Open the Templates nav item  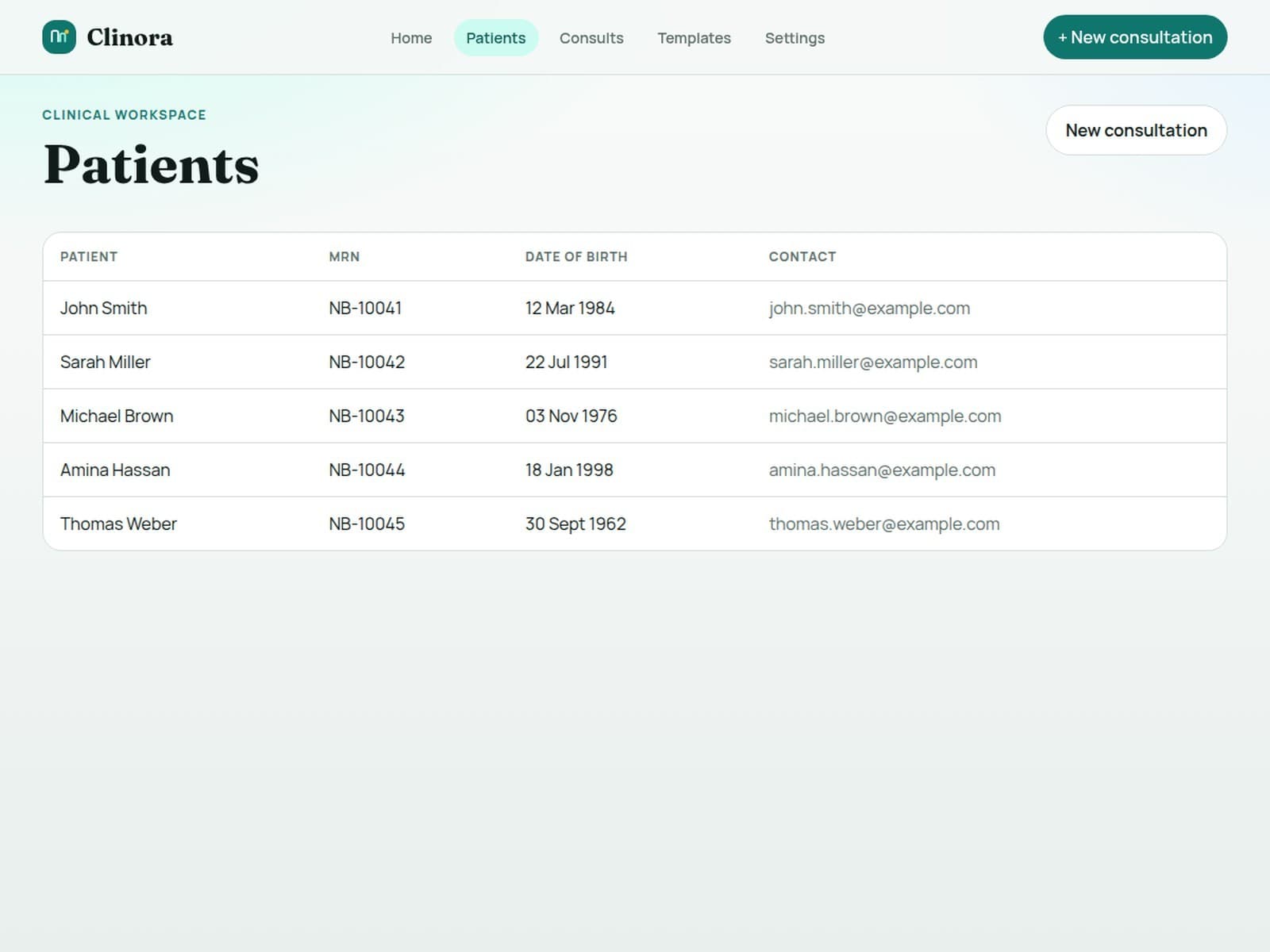click(694, 38)
